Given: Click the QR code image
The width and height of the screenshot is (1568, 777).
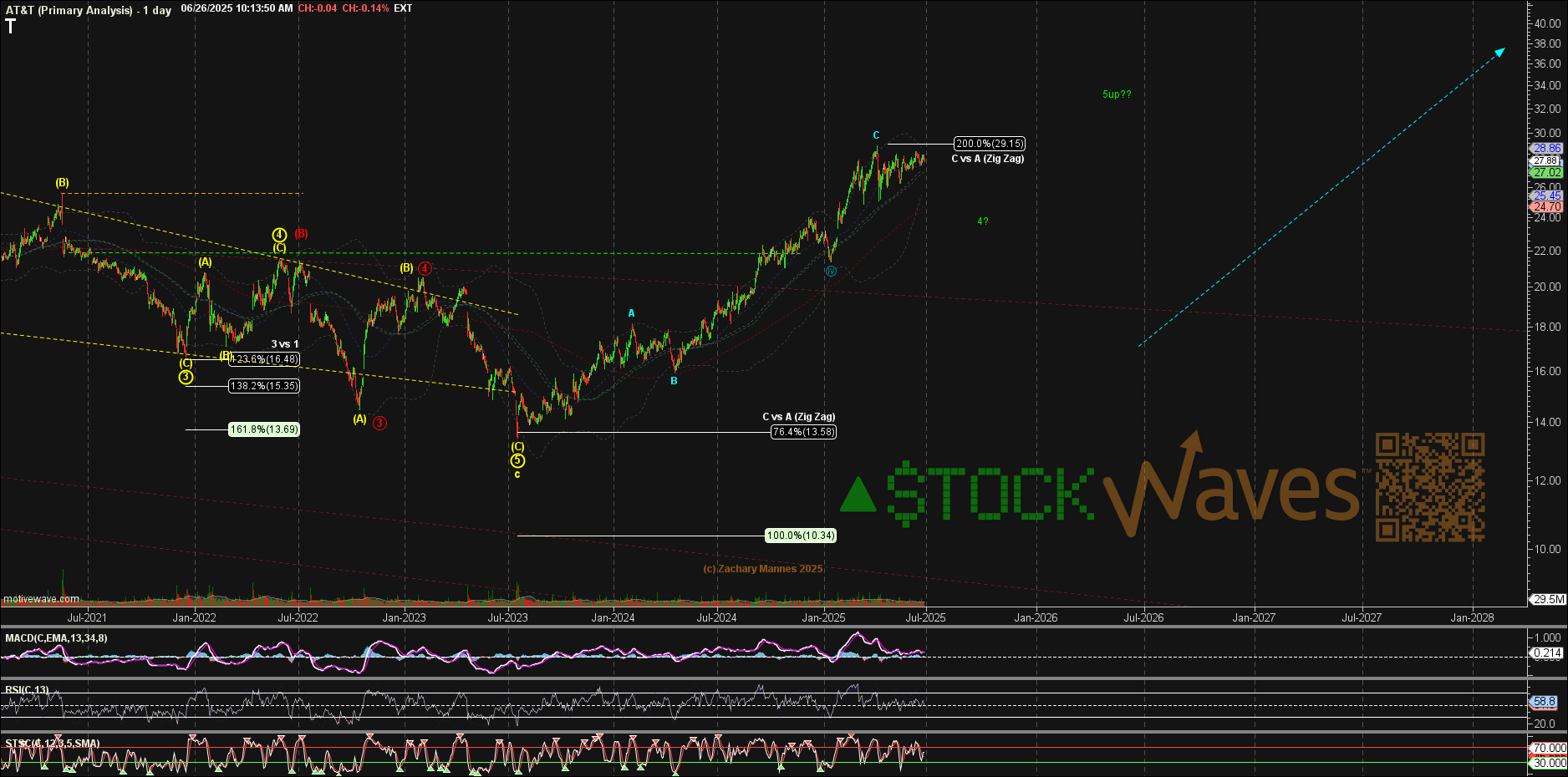Looking at the screenshot, I should [1430, 487].
